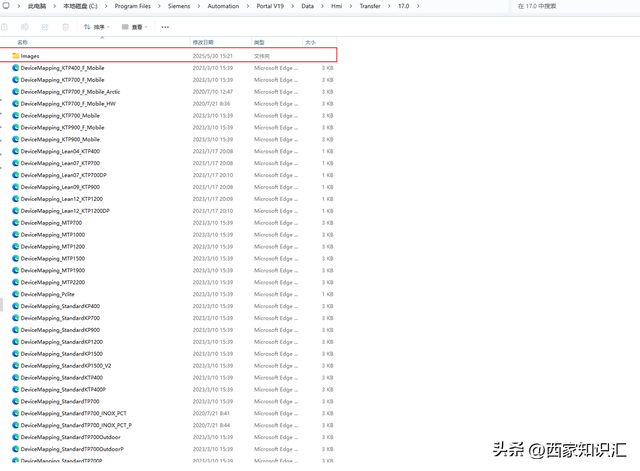Go to 此电脑 in the breadcrumb
Screen dimensions: 640x471
coord(37,6)
